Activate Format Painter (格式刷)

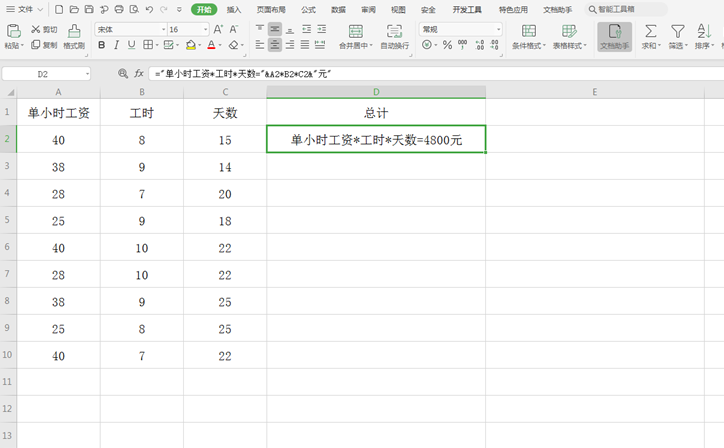pyautogui.click(x=74, y=37)
